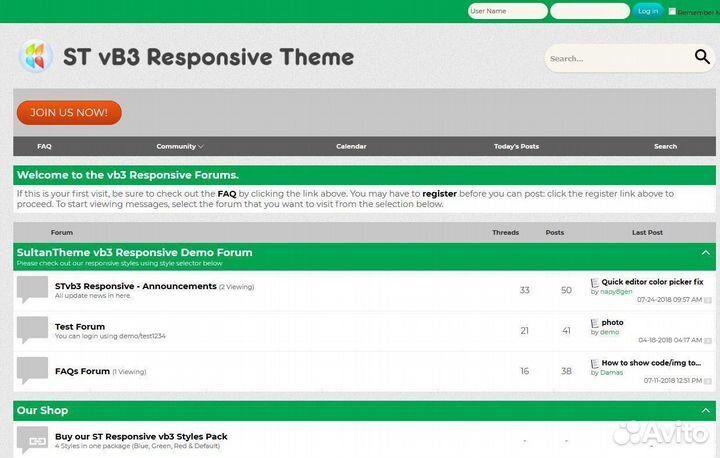Click post icon beside Quick editor color picker fix
Image resolution: width=720 pixels, height=458 pixels.
point(595,283)
